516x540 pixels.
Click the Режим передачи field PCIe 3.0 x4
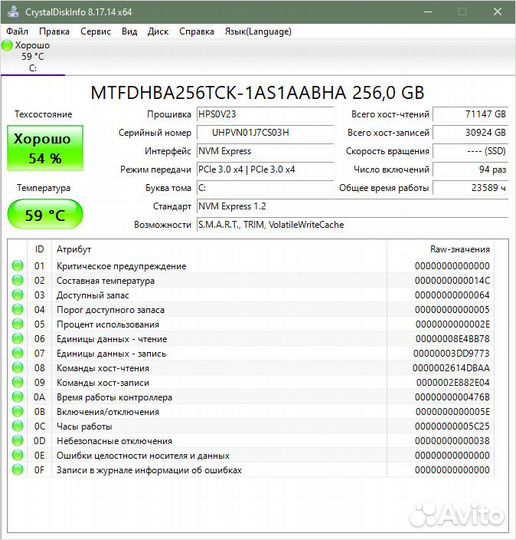click(265, 169)
